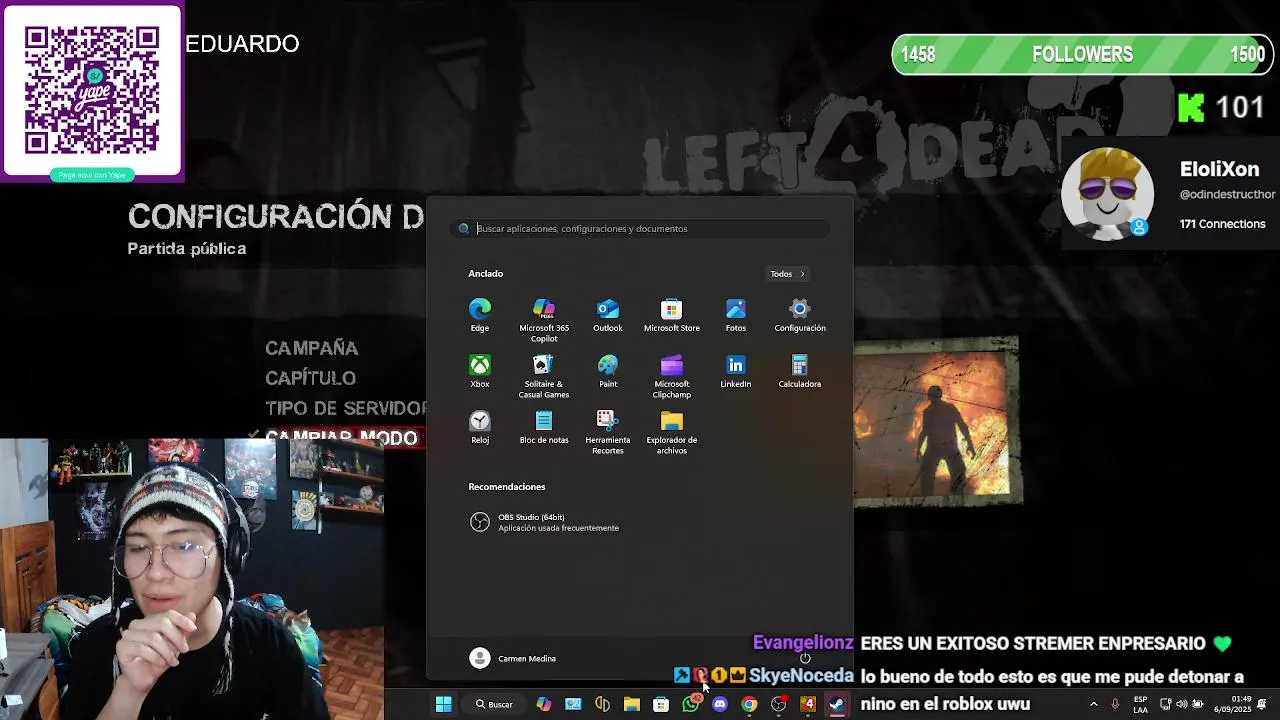Click the Buscar taskbar search box
1280x720 pixels.
(x=494, y=704)
